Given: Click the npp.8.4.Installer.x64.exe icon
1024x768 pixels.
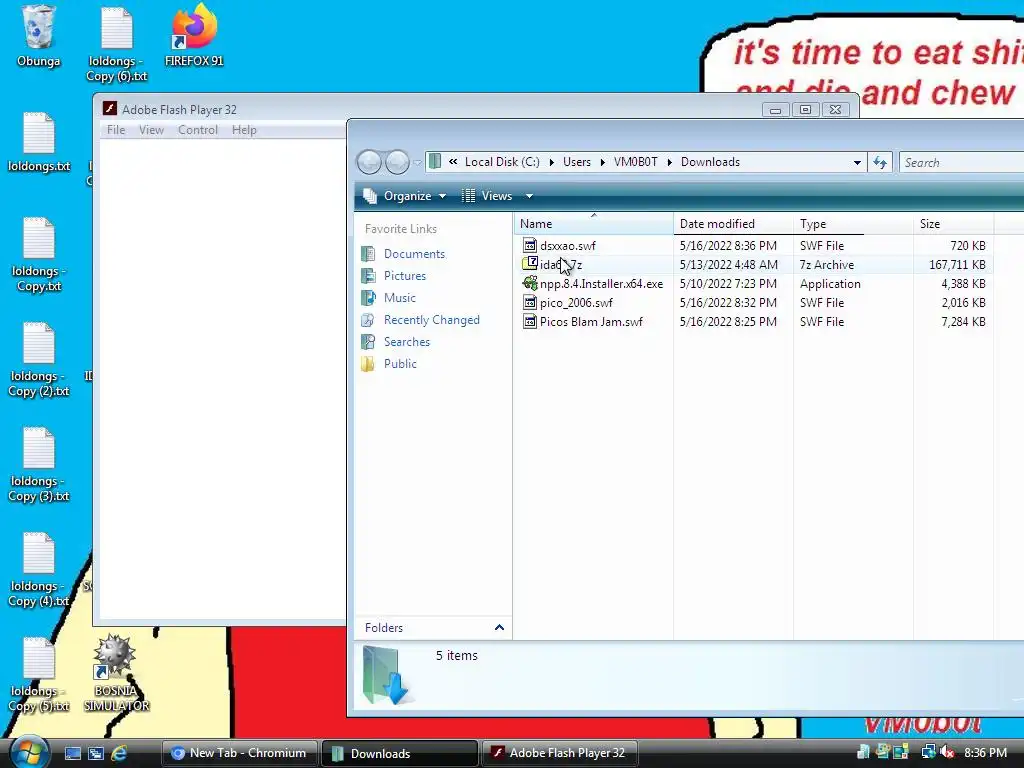Looking at the screenshot, I should click(530, 283).
